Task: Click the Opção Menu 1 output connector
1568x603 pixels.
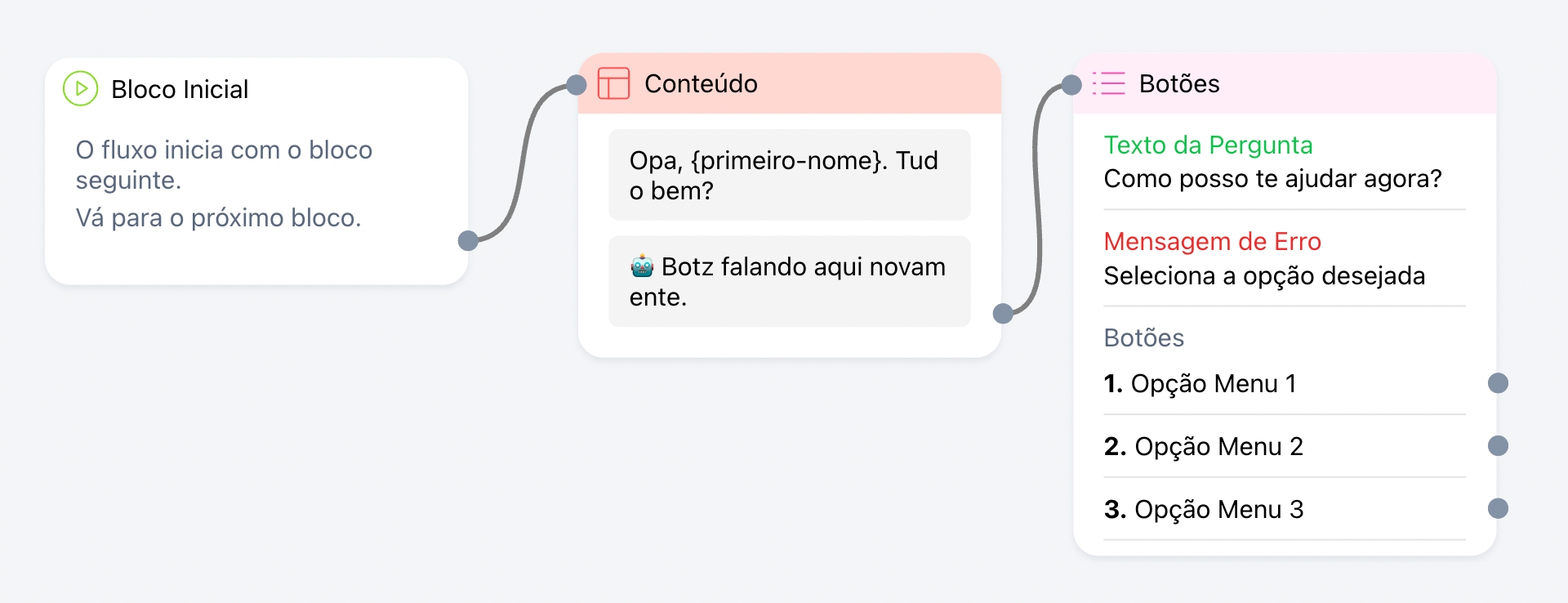Action: point(1498,383)
